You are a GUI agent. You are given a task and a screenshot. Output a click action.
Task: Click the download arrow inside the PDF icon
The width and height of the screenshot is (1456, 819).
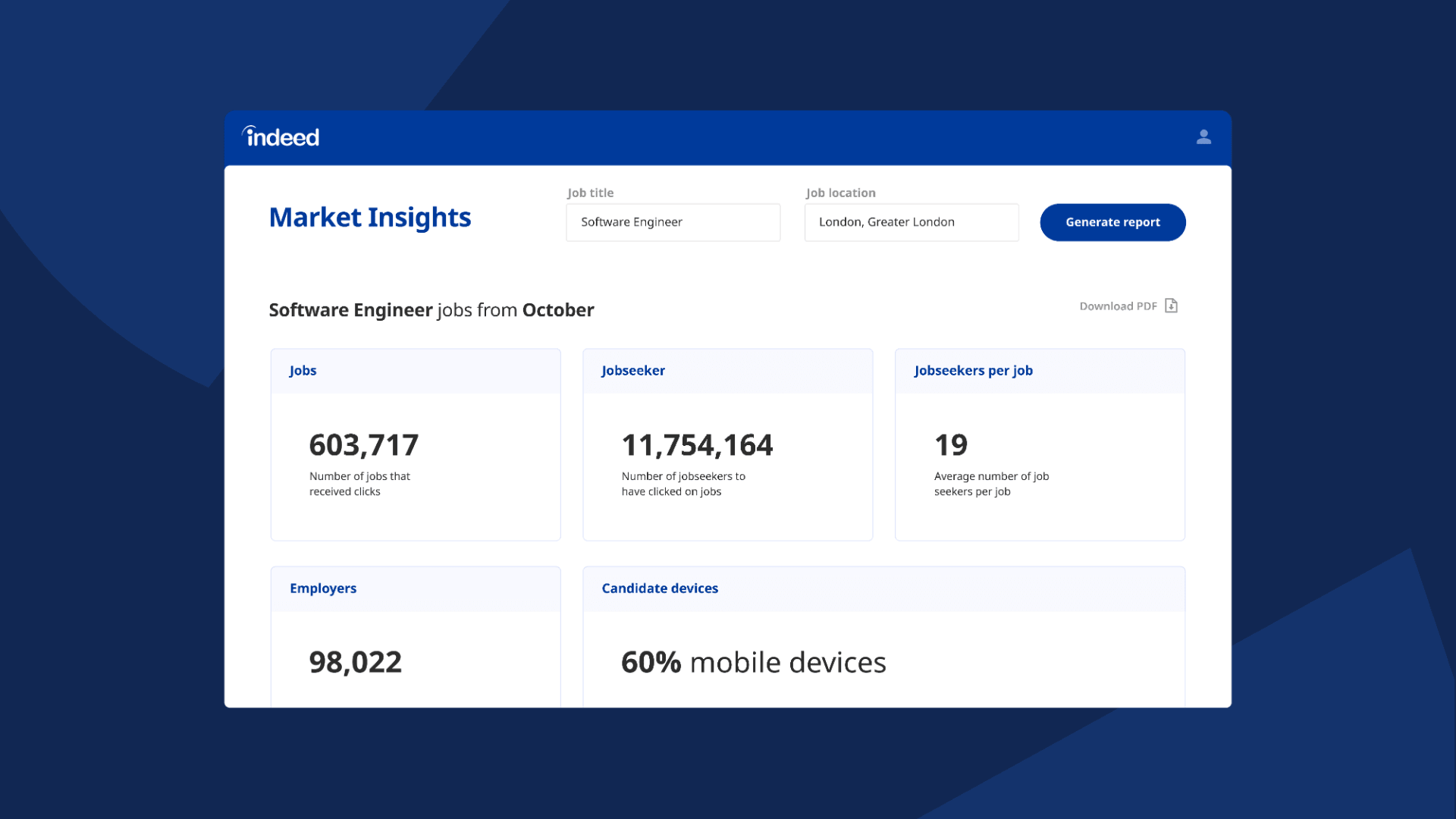point(1171,306)
